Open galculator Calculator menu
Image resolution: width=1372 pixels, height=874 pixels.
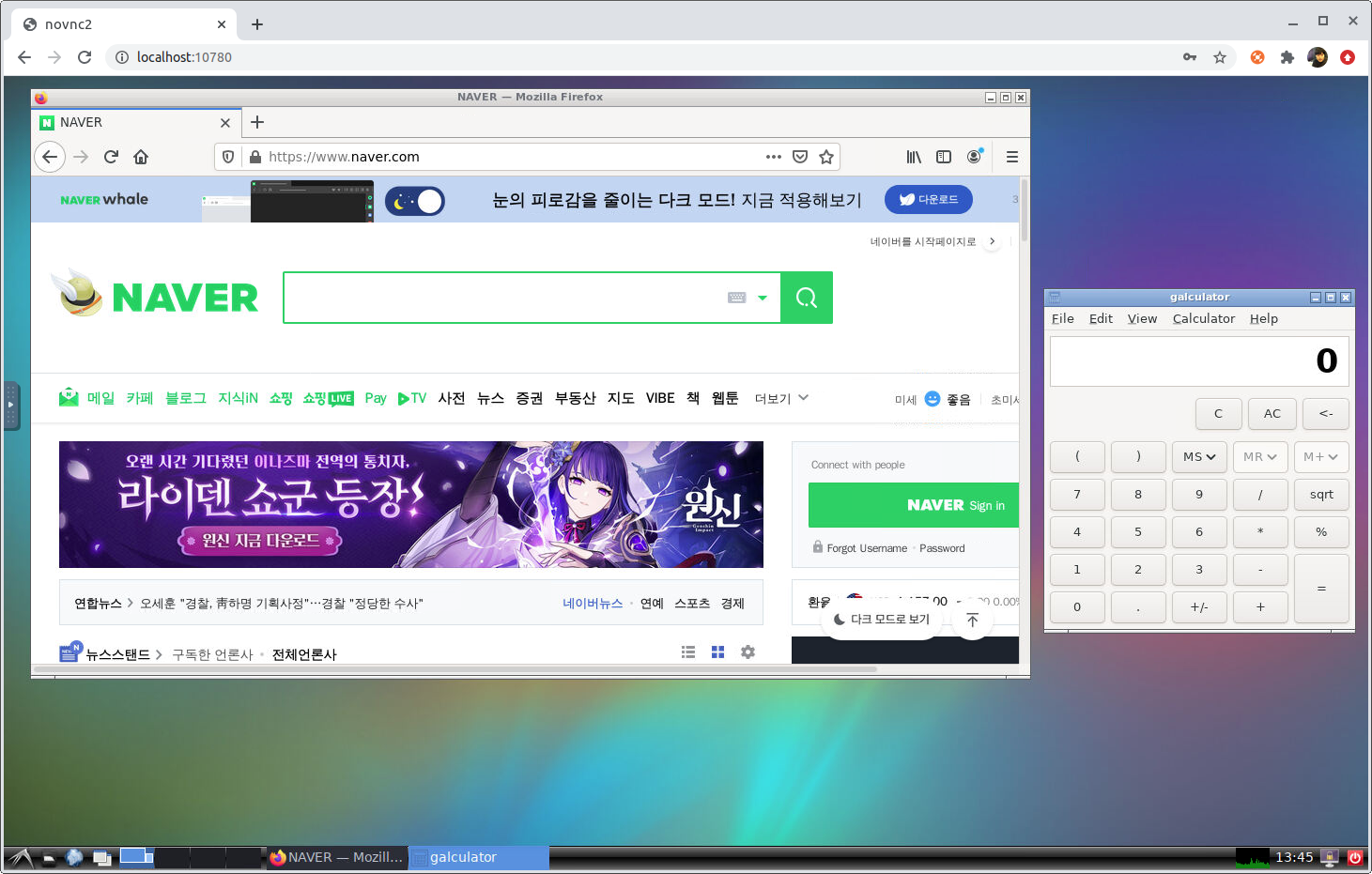click(1204, 318)
